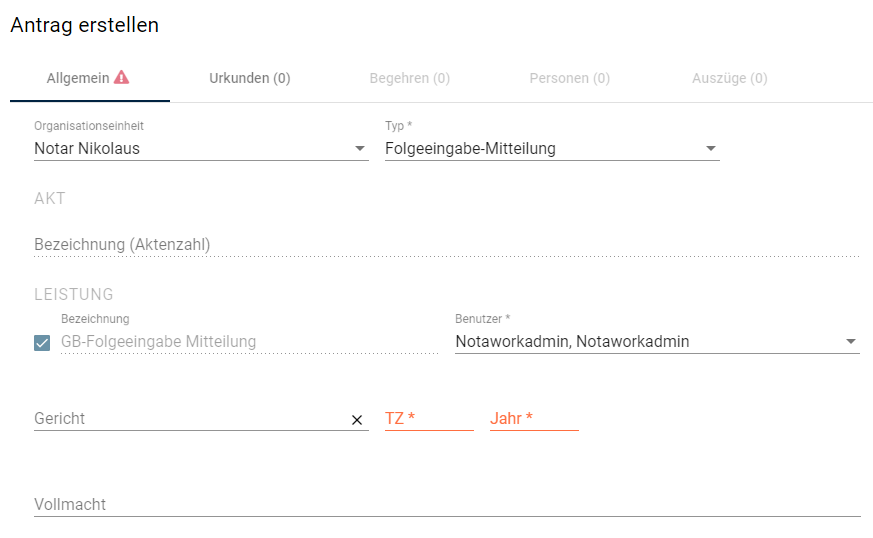This screenshot has height=538, width=873.
Task: Expand the Organisationseinheit dropdown arrow
Action: click(360, 149)
